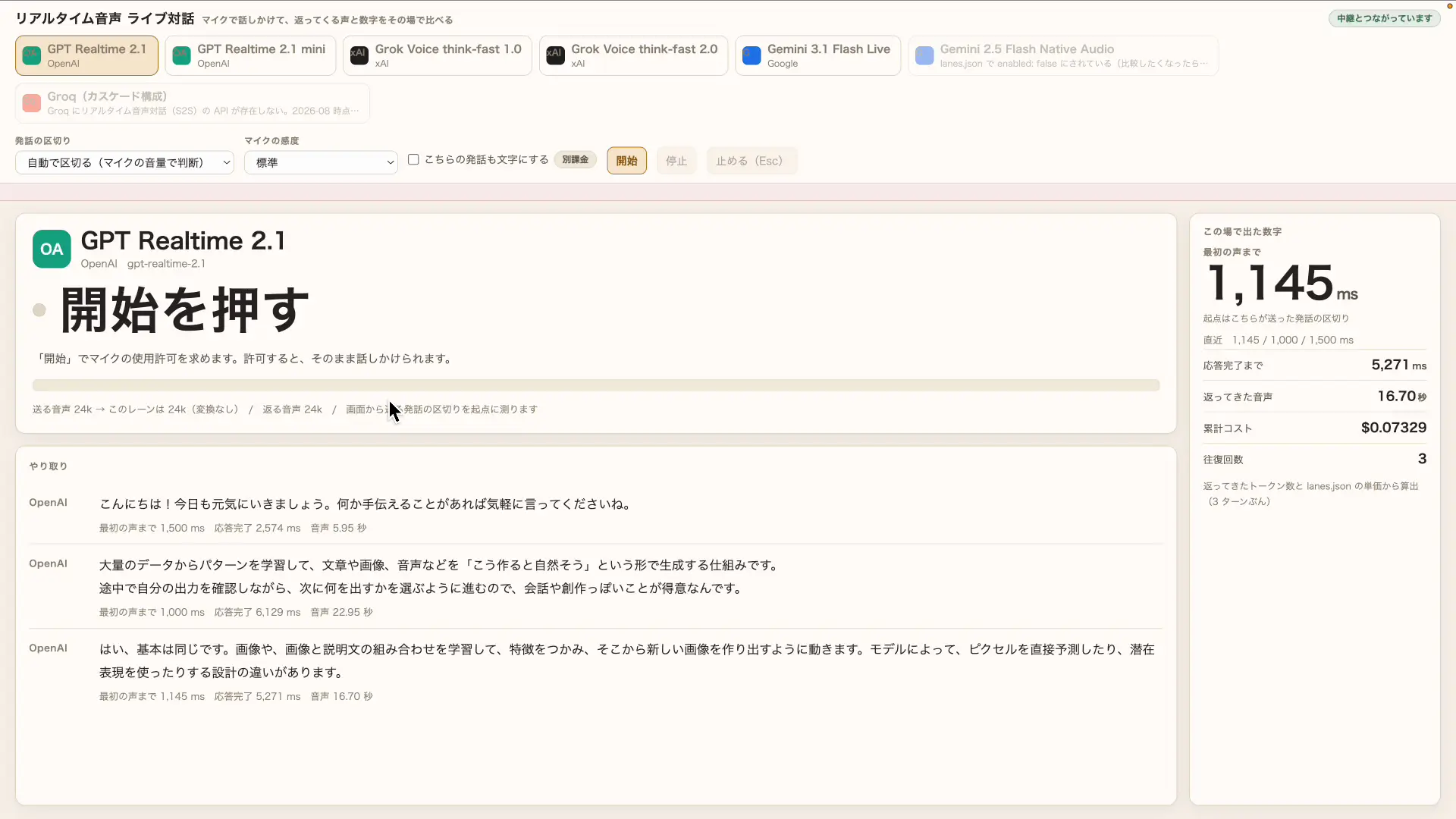Click the transcript line starting こんにちは！

[367, 504]
